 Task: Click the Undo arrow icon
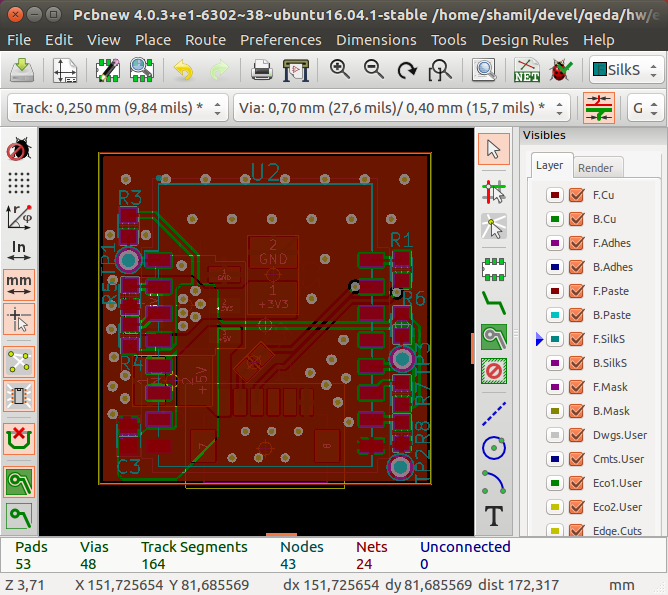point(184,70)
